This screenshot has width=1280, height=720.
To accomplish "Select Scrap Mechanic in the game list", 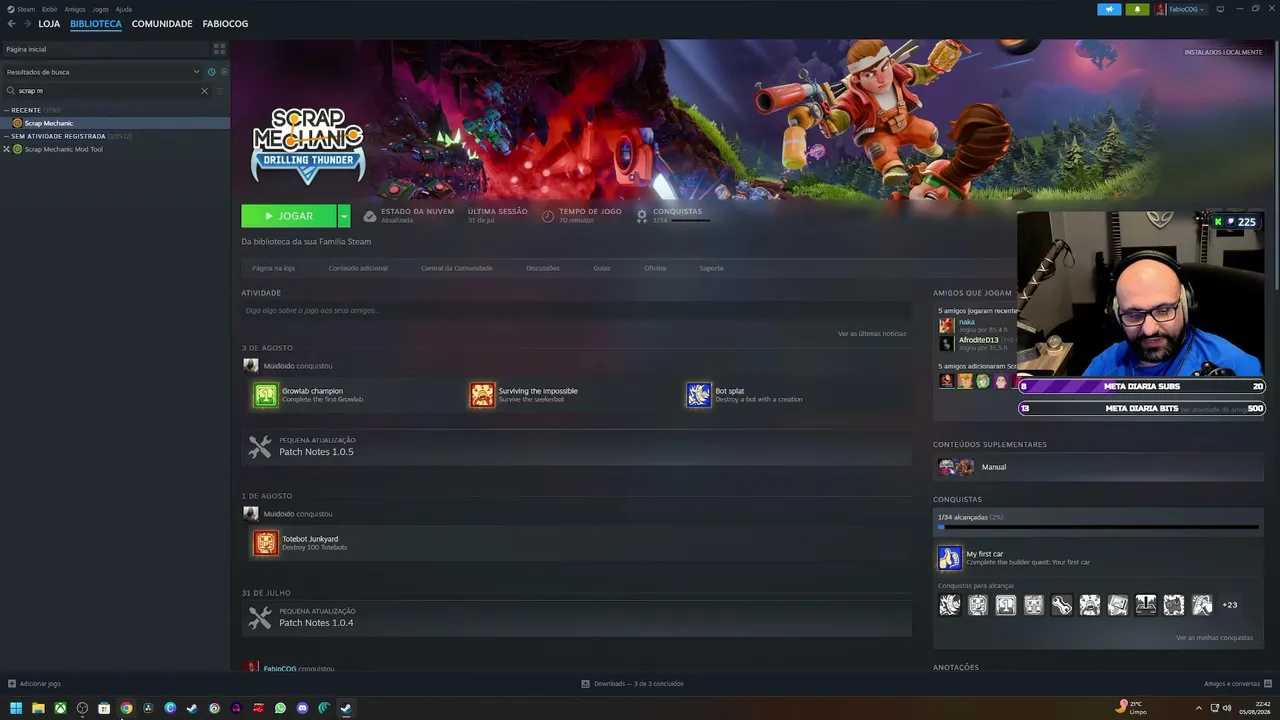I will point(115,123).
